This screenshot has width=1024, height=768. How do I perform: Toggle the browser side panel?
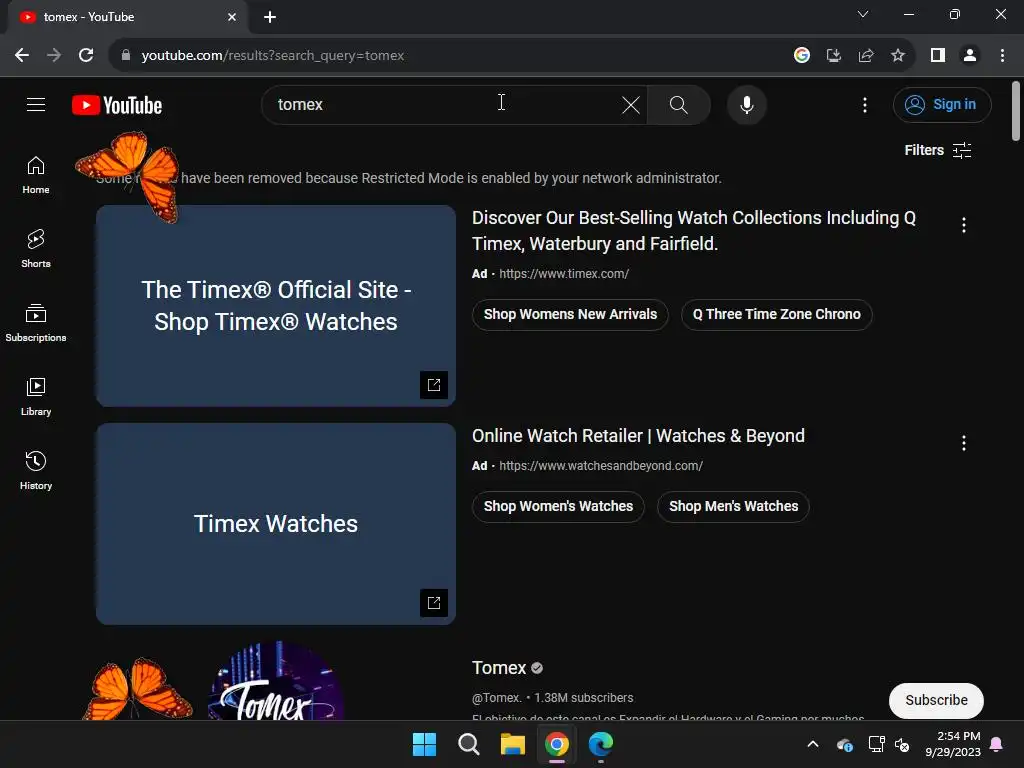point(938,56)
